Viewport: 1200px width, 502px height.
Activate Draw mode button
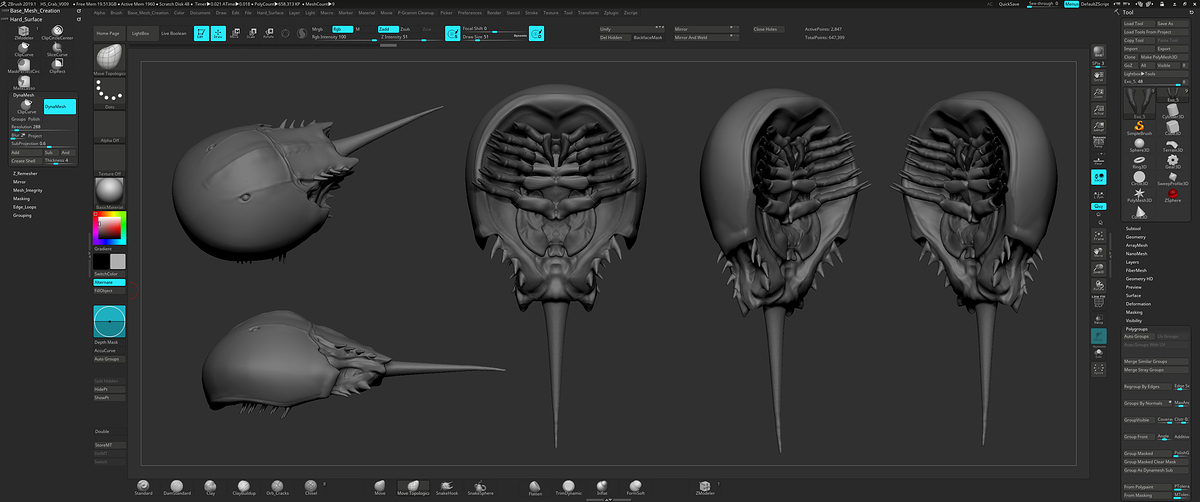coord(218,33)
